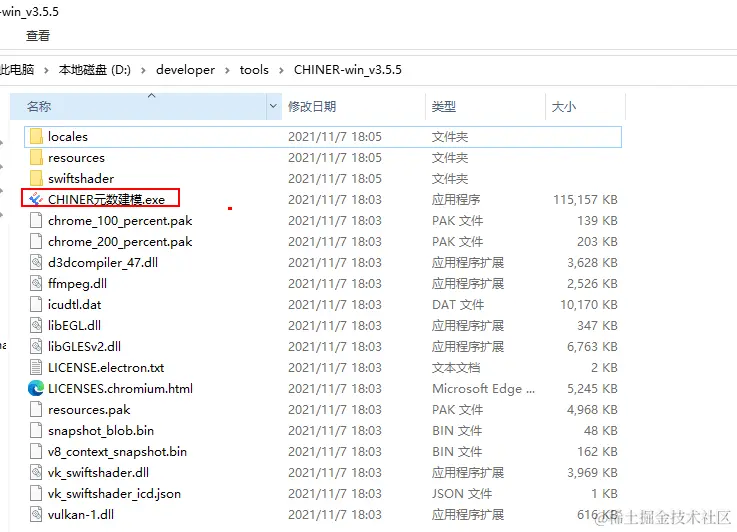
Task: Click the vk_swiftshader_icd.json file icon
Action: coord(36,493)
